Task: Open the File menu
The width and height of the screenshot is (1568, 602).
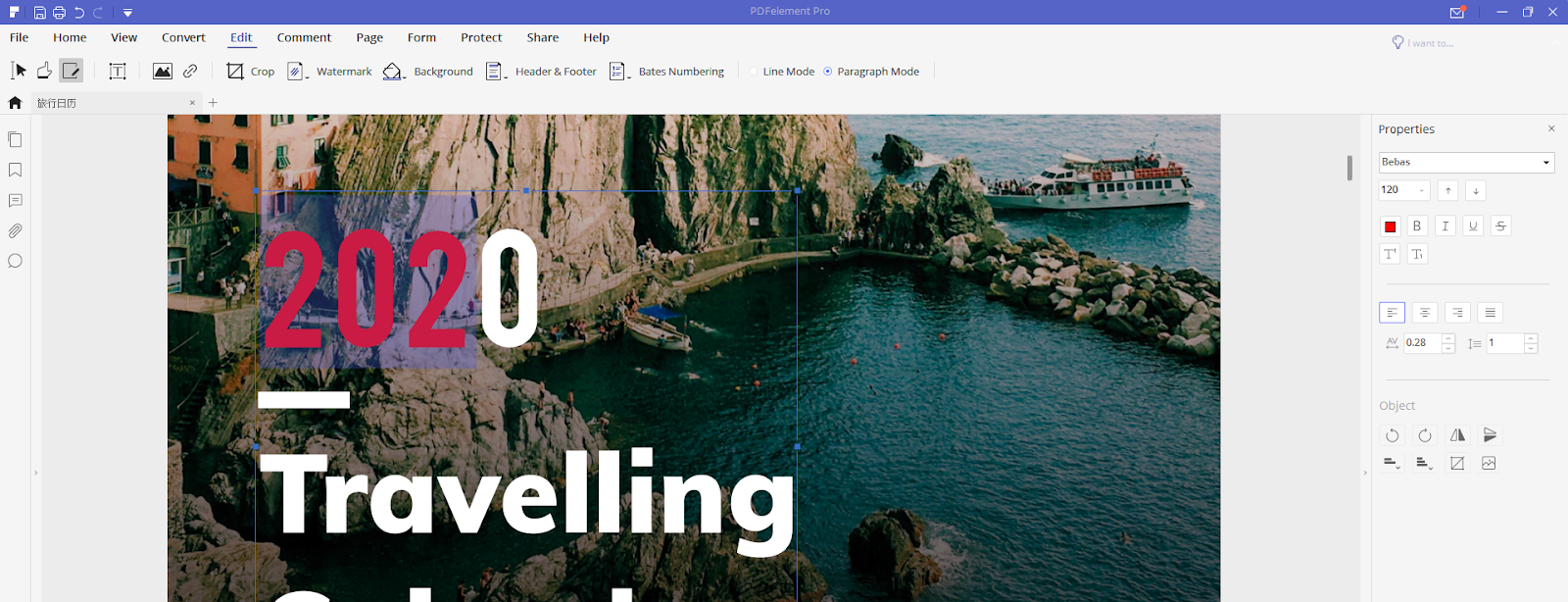Action: [19, 37]
